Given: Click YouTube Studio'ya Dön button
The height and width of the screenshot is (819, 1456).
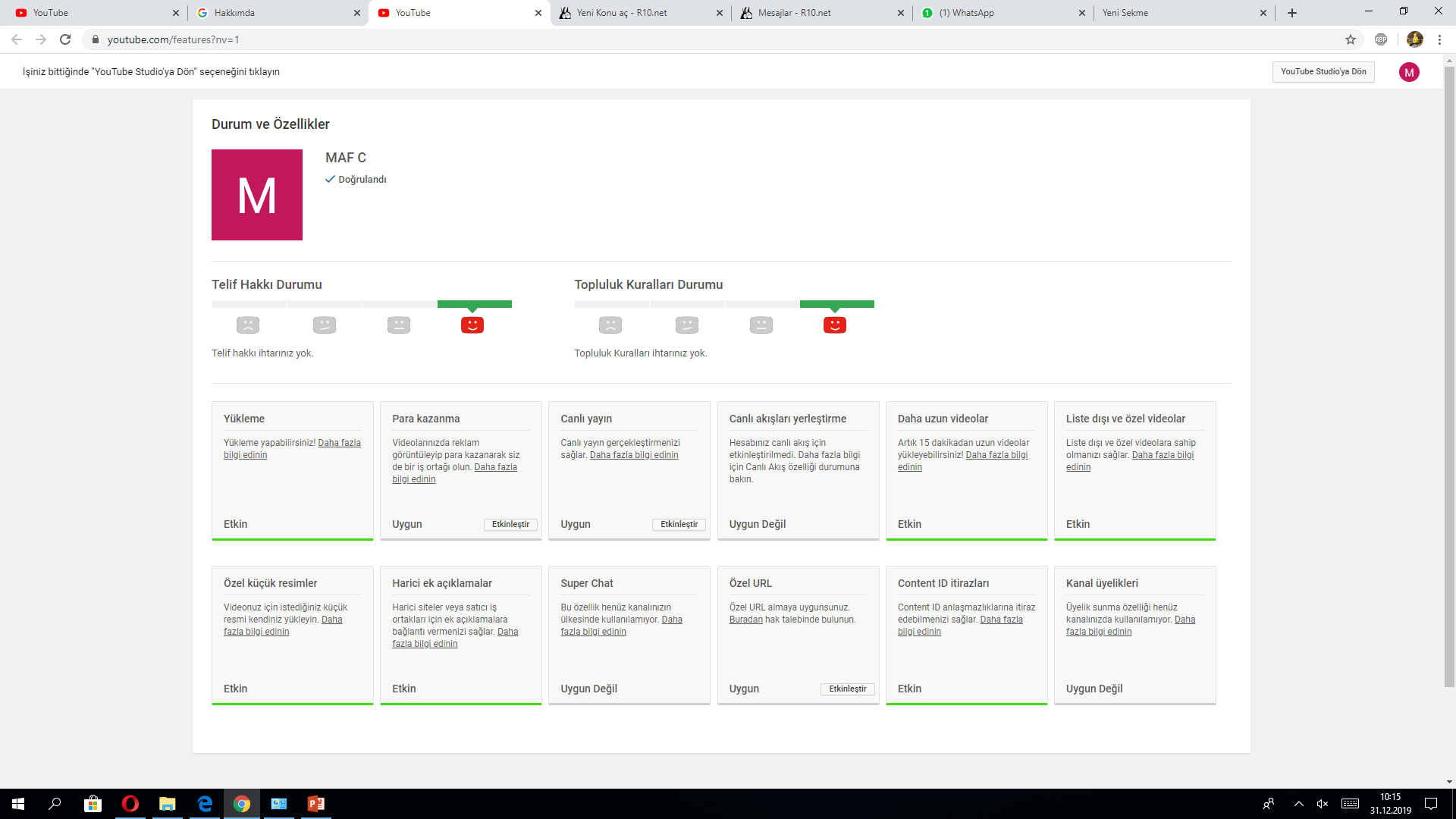Looking at the screenshot, I should [x=1323, y=72].
